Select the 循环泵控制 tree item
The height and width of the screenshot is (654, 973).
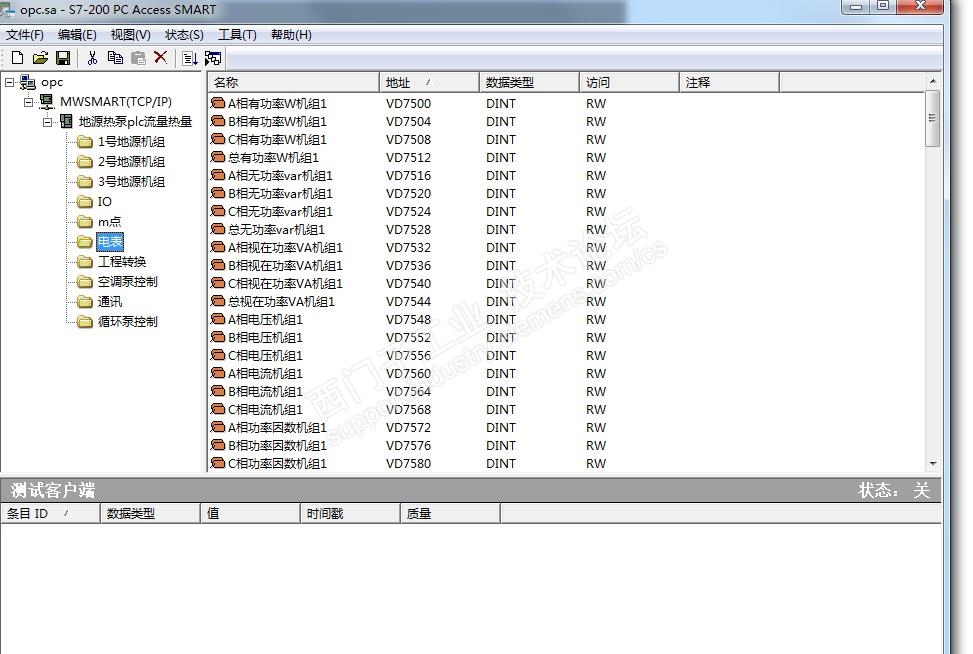click(127, 321)
